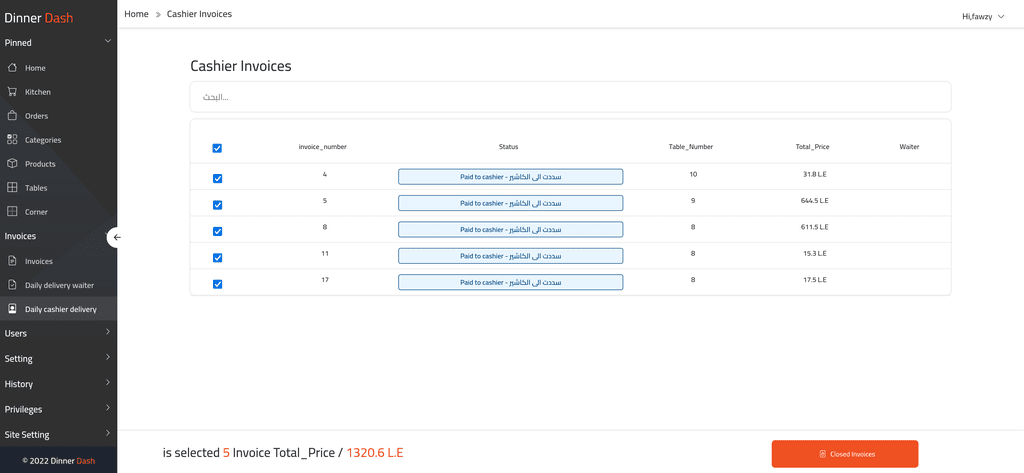This screenshot has width=1024, height=473.
Task: Click the Products box icon
Action: (12, 164)
